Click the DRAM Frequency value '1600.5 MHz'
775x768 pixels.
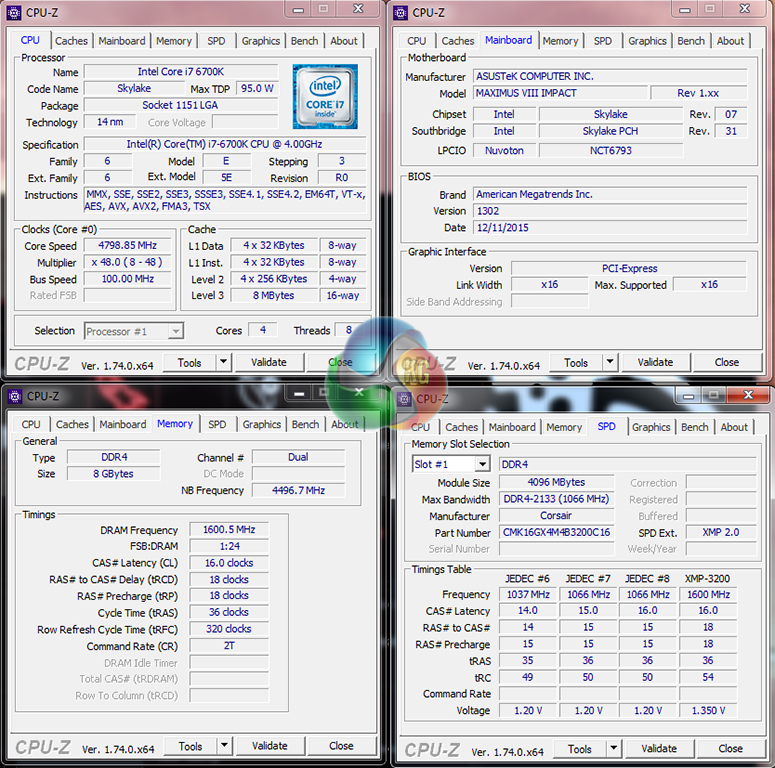(229, 530)
